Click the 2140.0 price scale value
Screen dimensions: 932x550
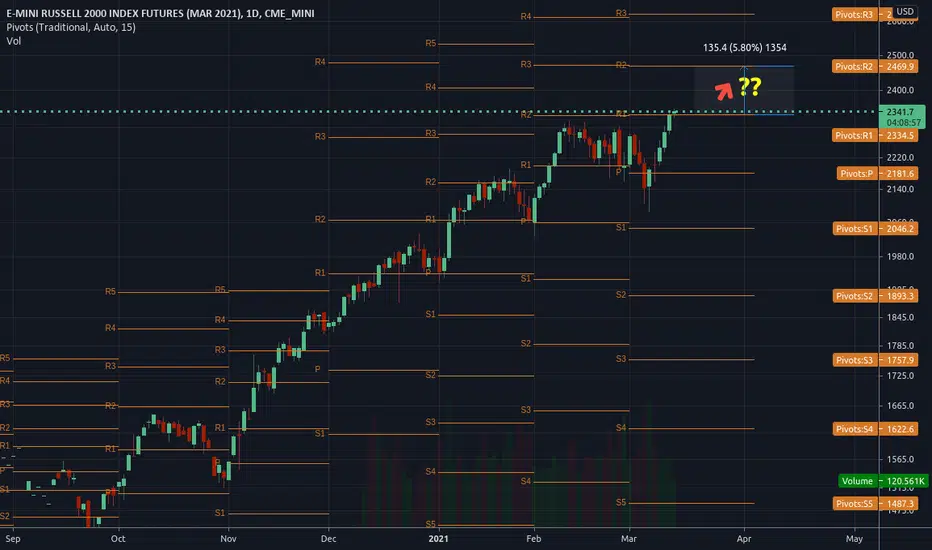point(900,189)
